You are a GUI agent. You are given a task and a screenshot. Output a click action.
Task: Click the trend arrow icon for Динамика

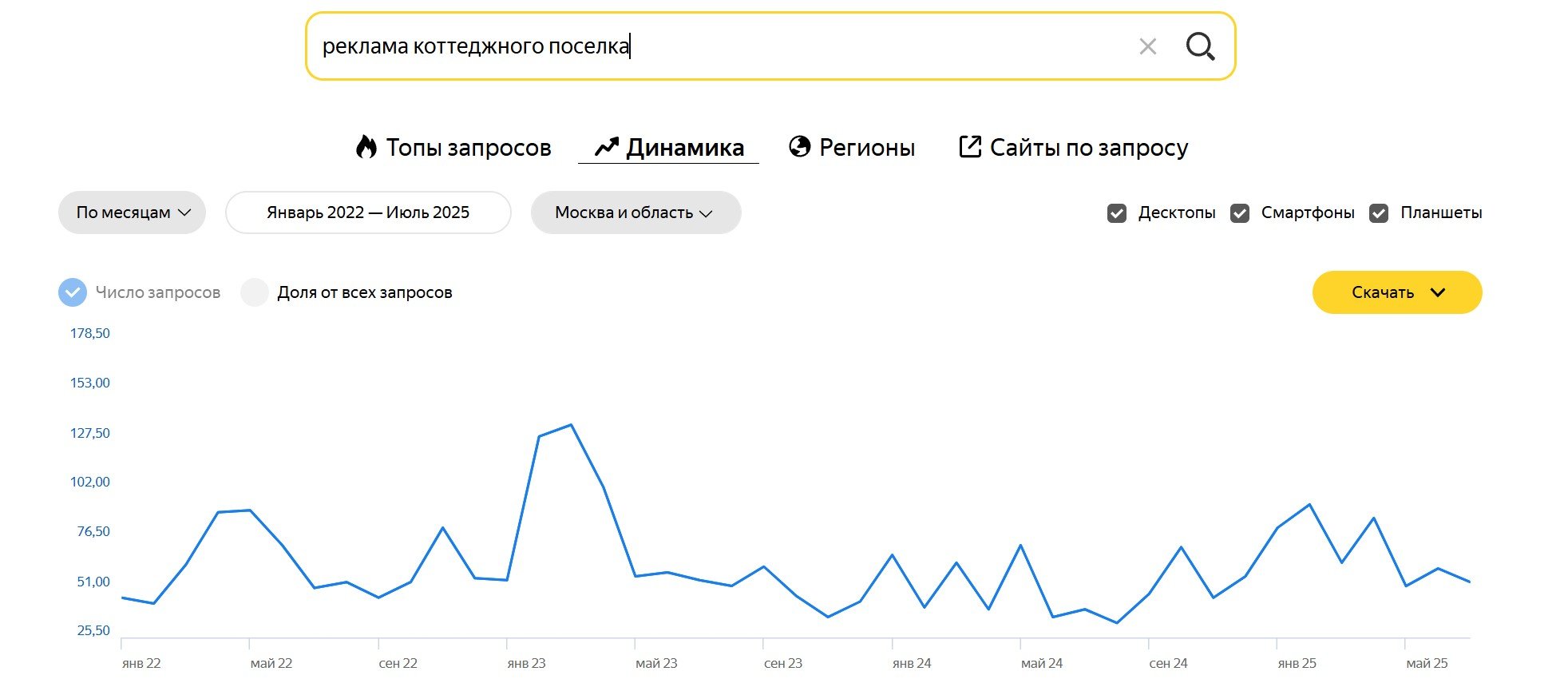click(x=607, y=147)
